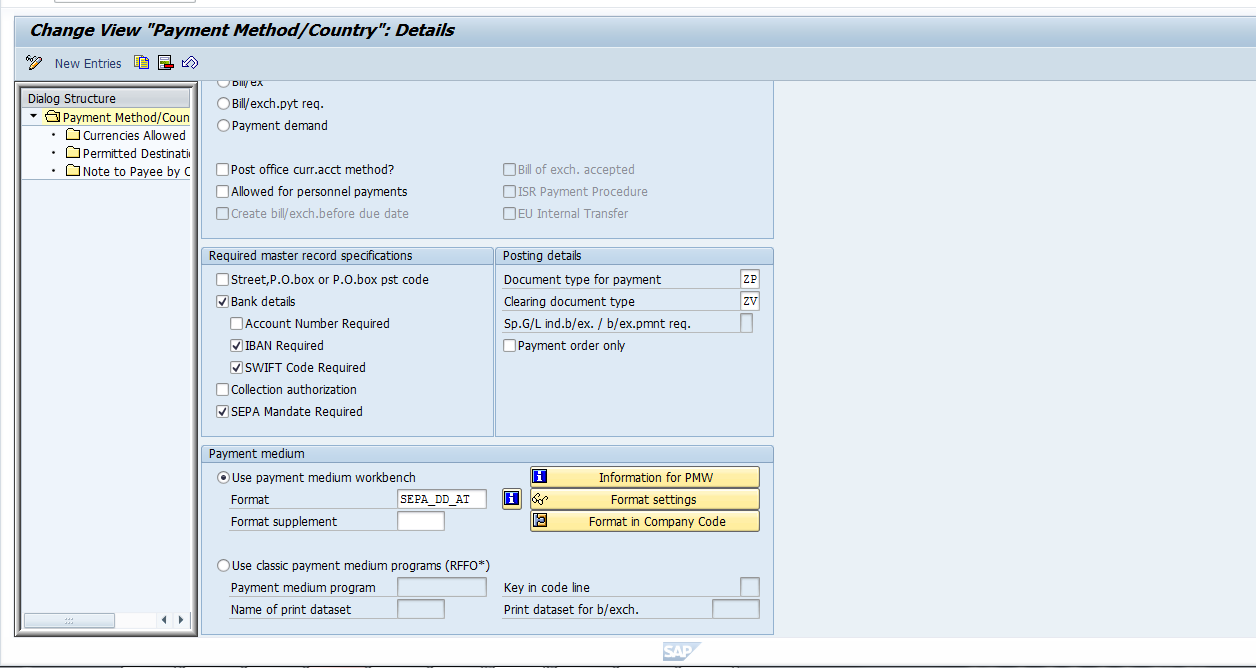Image resolution: width=1256 pixels, height=668 pixels.
Task: Toggle SEPA Mandate Required checkbox
Action: click(x=223, y=411)
